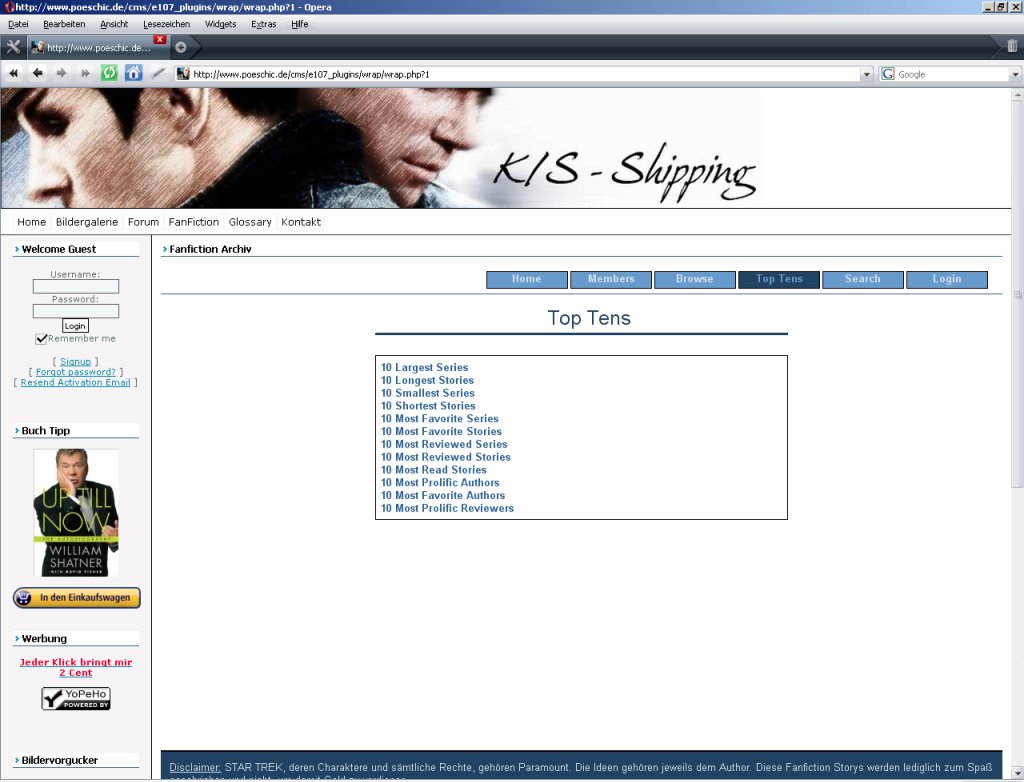Open the search engine dropdown arrow
1024x782 pixels.
1015,74
